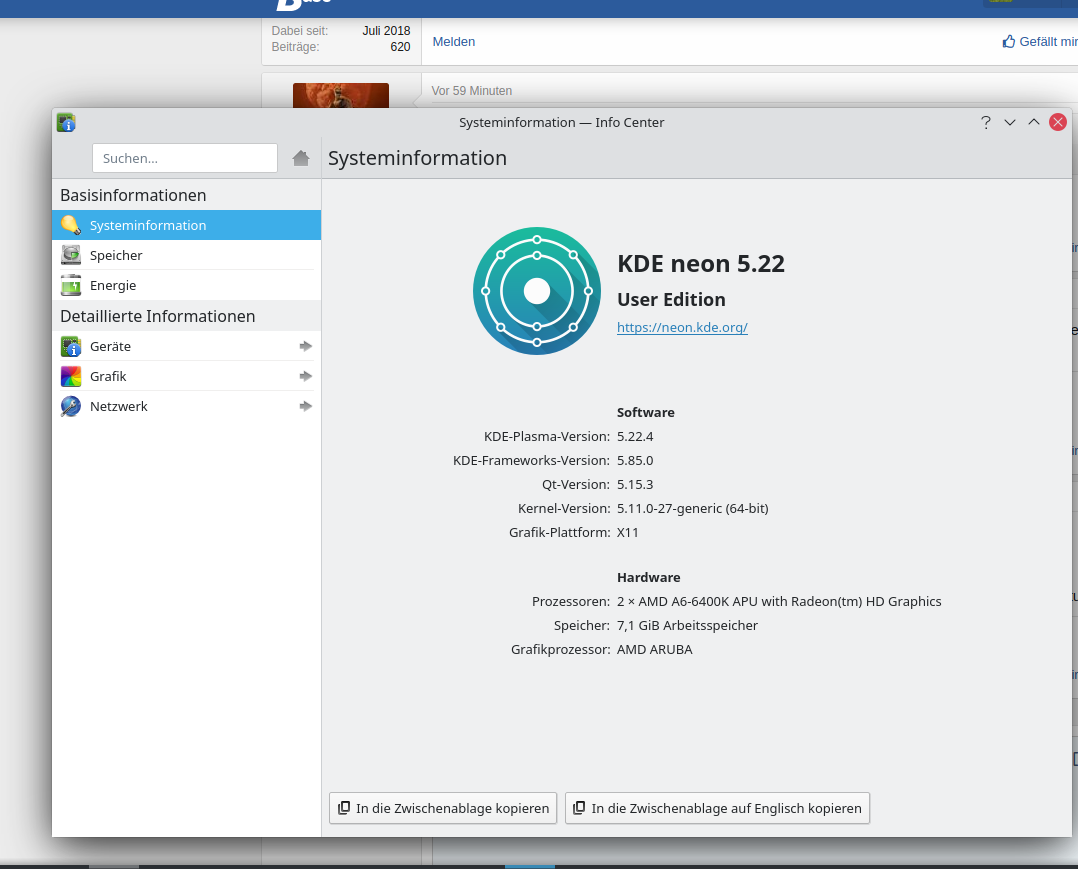The width and height of the screenshot is (1078, 869).
Task: Expand the Netzwerk category arrow
Action: pyautogui.click(x=306, y=406)
